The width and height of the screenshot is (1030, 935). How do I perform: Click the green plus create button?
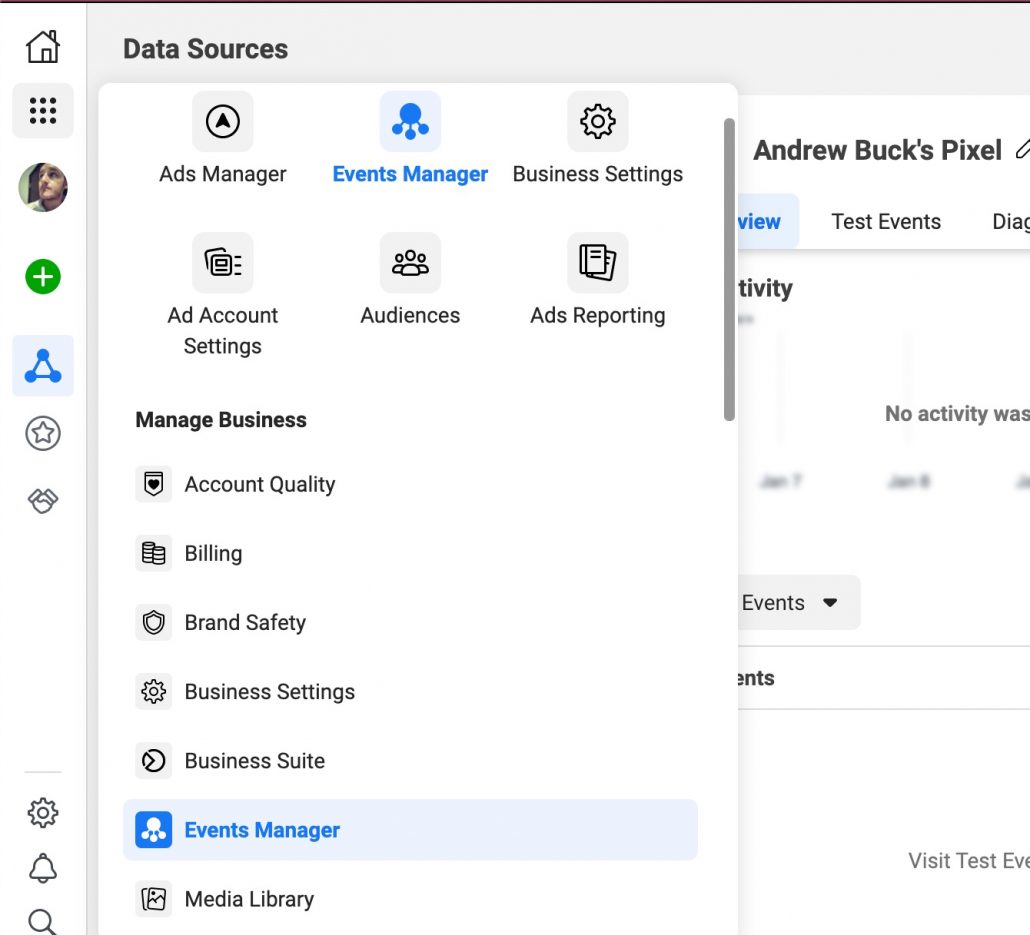[x=43, y=277]
